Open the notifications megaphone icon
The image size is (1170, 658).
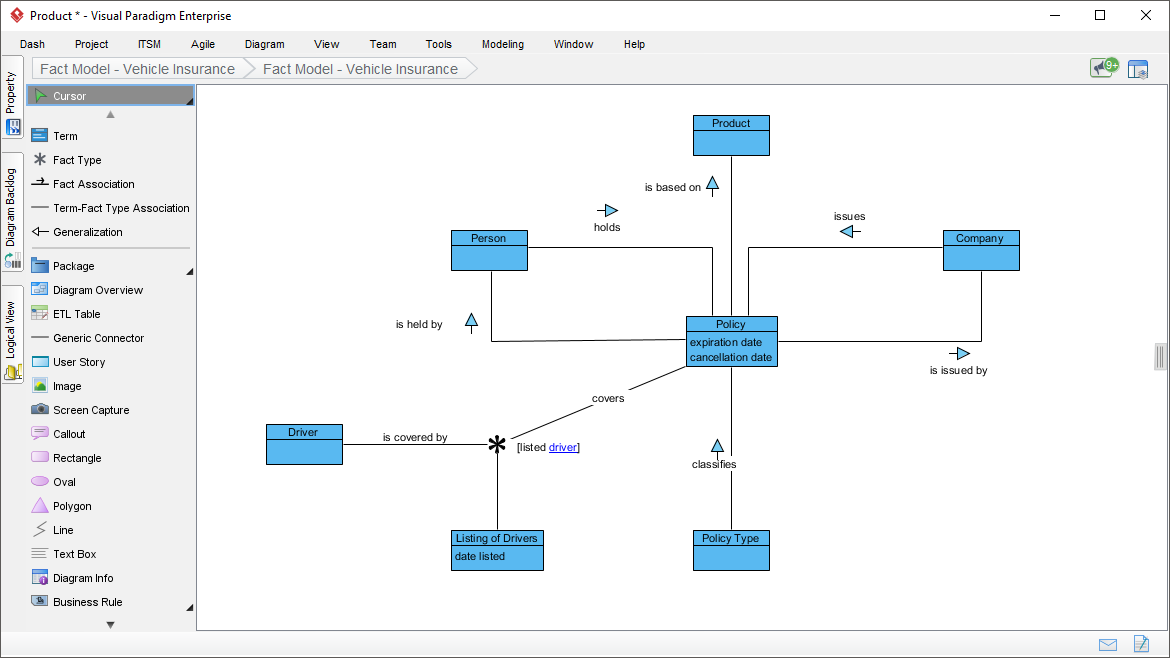pos(1103,68)
